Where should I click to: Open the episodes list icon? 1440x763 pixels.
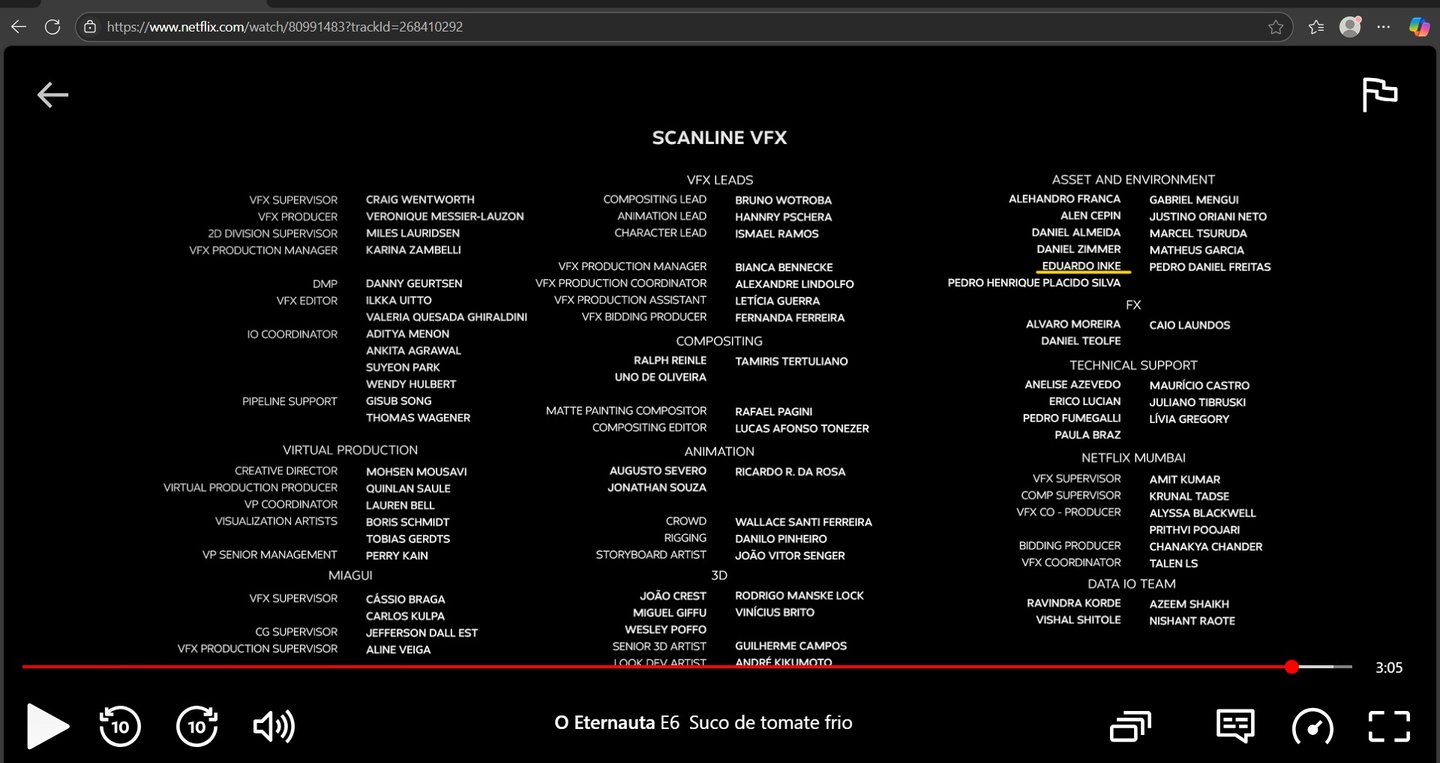[1130, 727]
